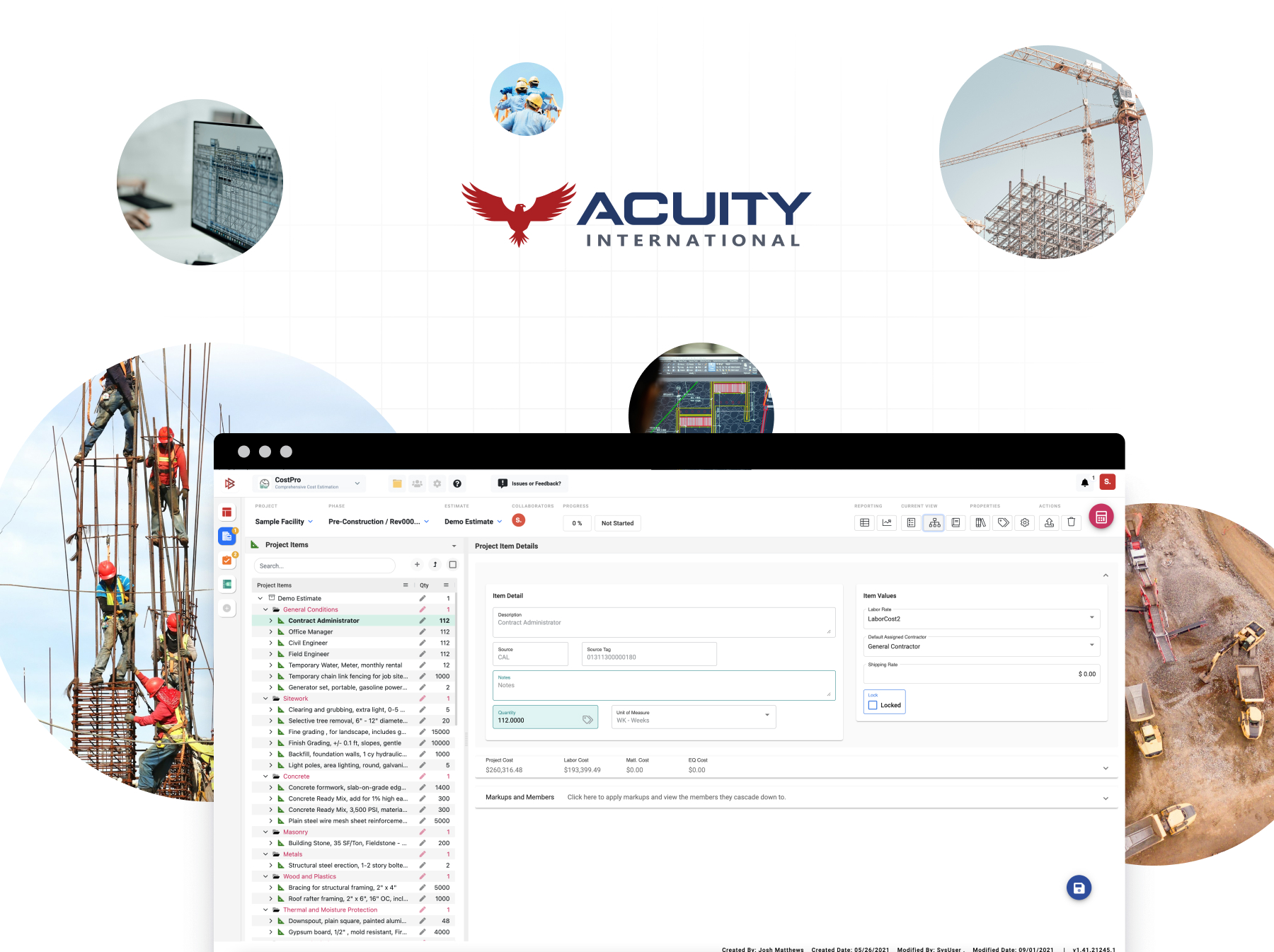
Task: Collapse the Concrete folder
Action: (265, 776)
